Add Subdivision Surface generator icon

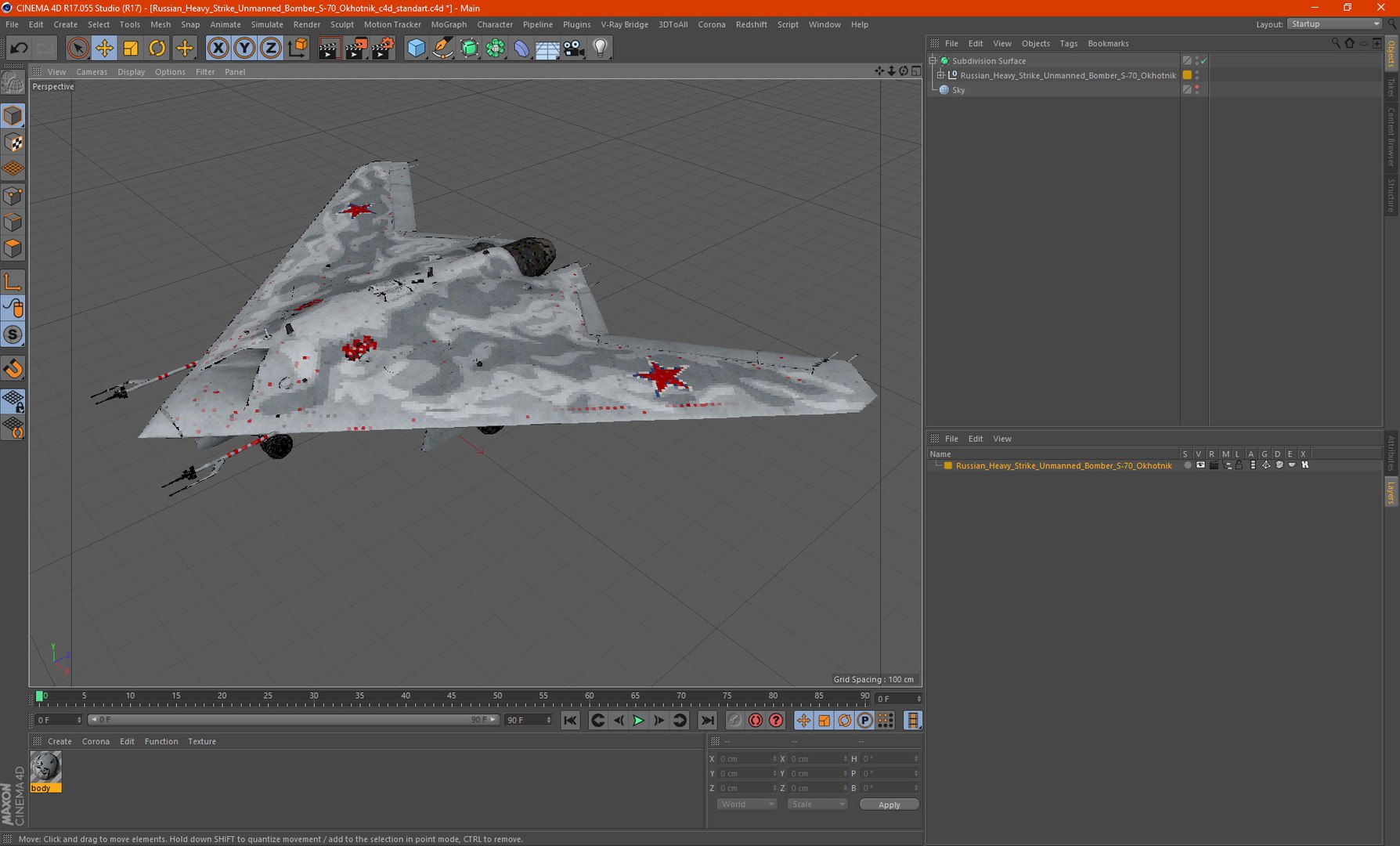click(469, 49)
